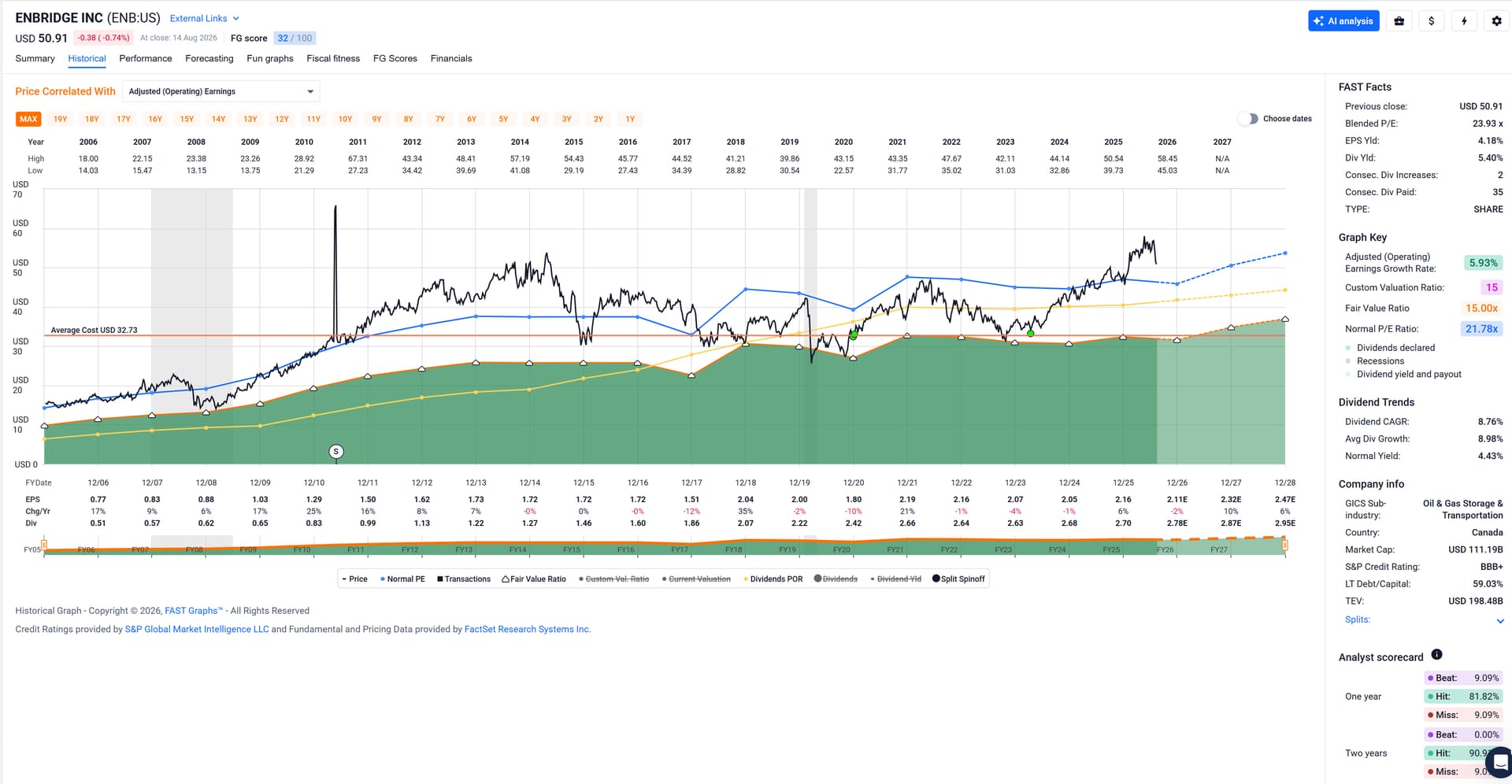Open S&P Global Market Intelligence LLC link
1512x784 pixels.
[197, 630]
